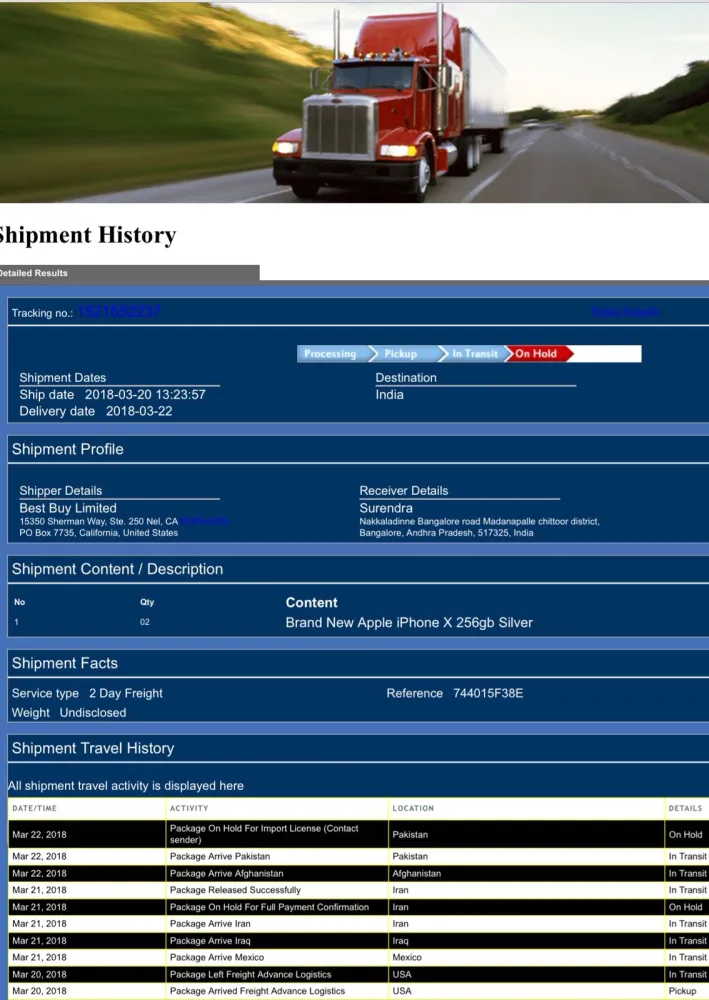Click the LOCATION column header

click(413, 808)
